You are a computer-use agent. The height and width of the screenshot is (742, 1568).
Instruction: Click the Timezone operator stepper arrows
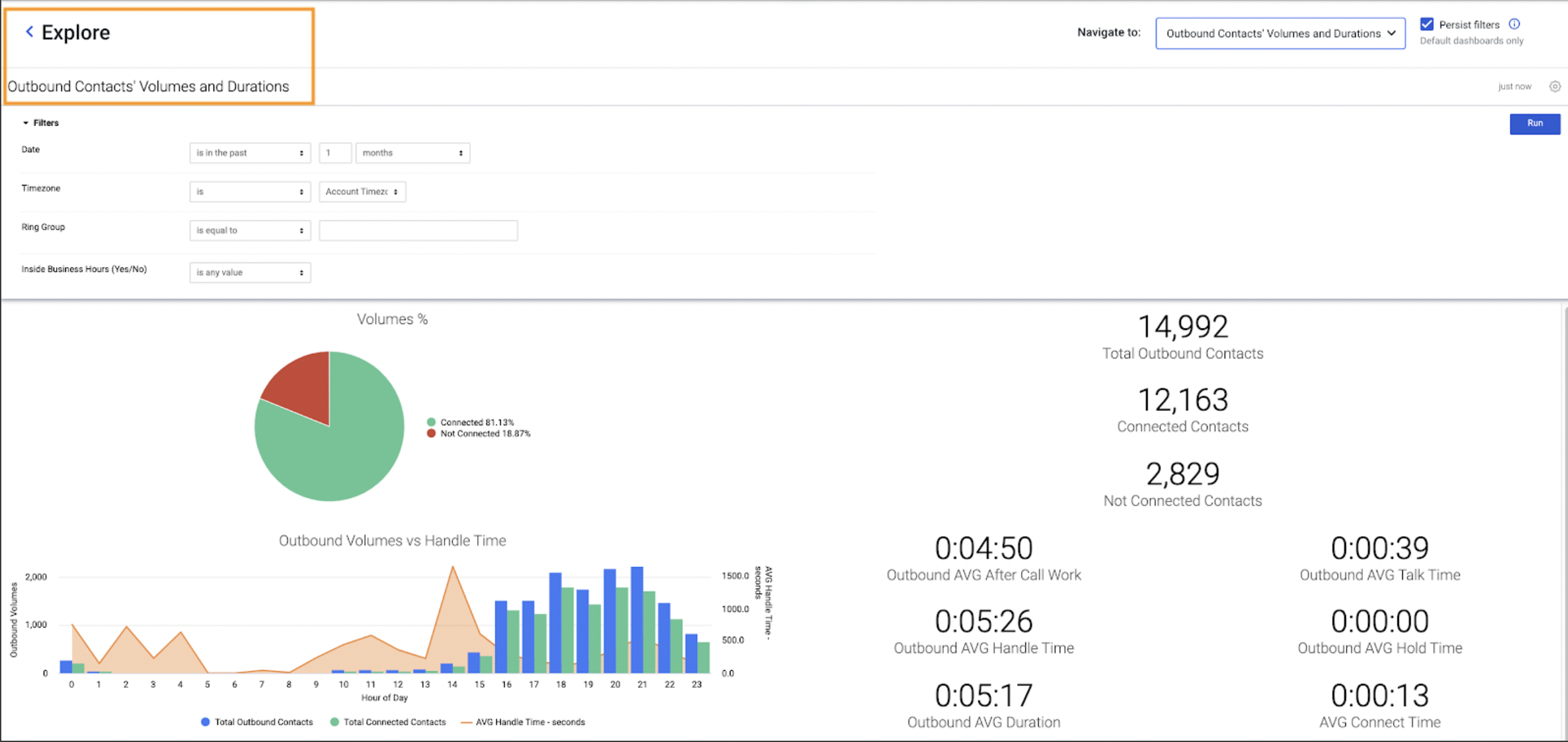(x=302, y=191)
